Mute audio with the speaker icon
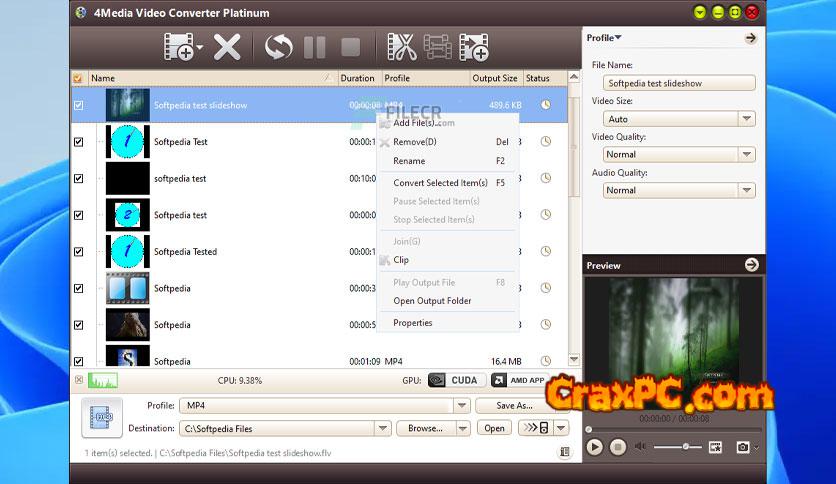The width and height of the screenshot is (836, 484). 640,447
